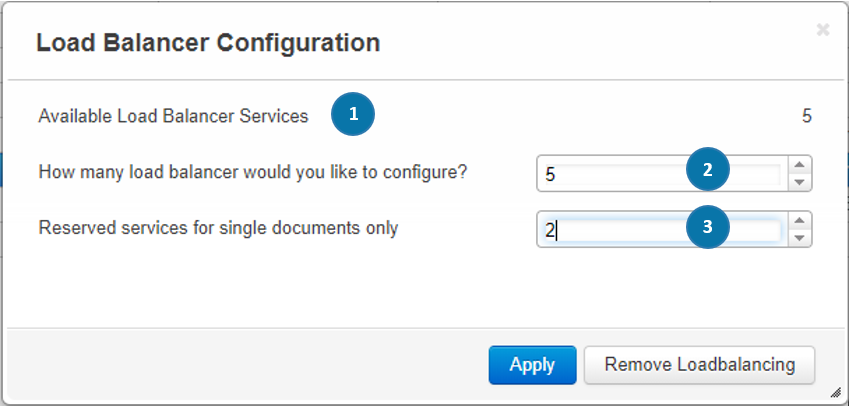Click the empty footer area left of Apply
Image resolution: width=850 pixels, height=406 pixels.
click(244, 365)
